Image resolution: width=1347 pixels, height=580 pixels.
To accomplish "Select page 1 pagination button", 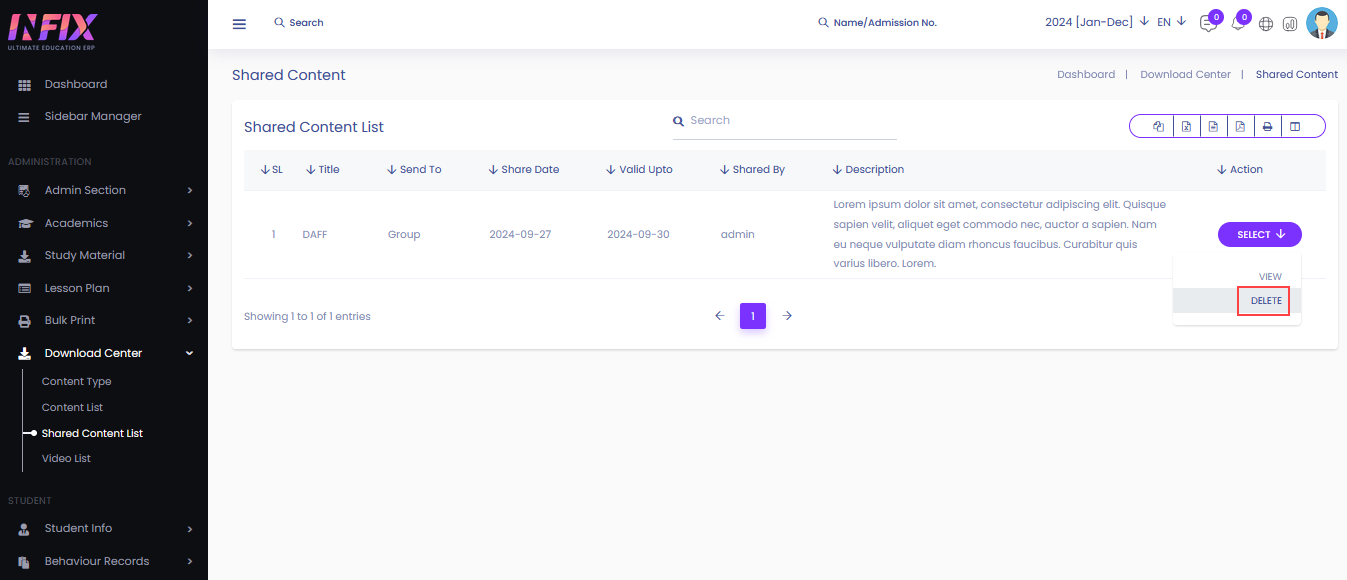I will point(753,316).
